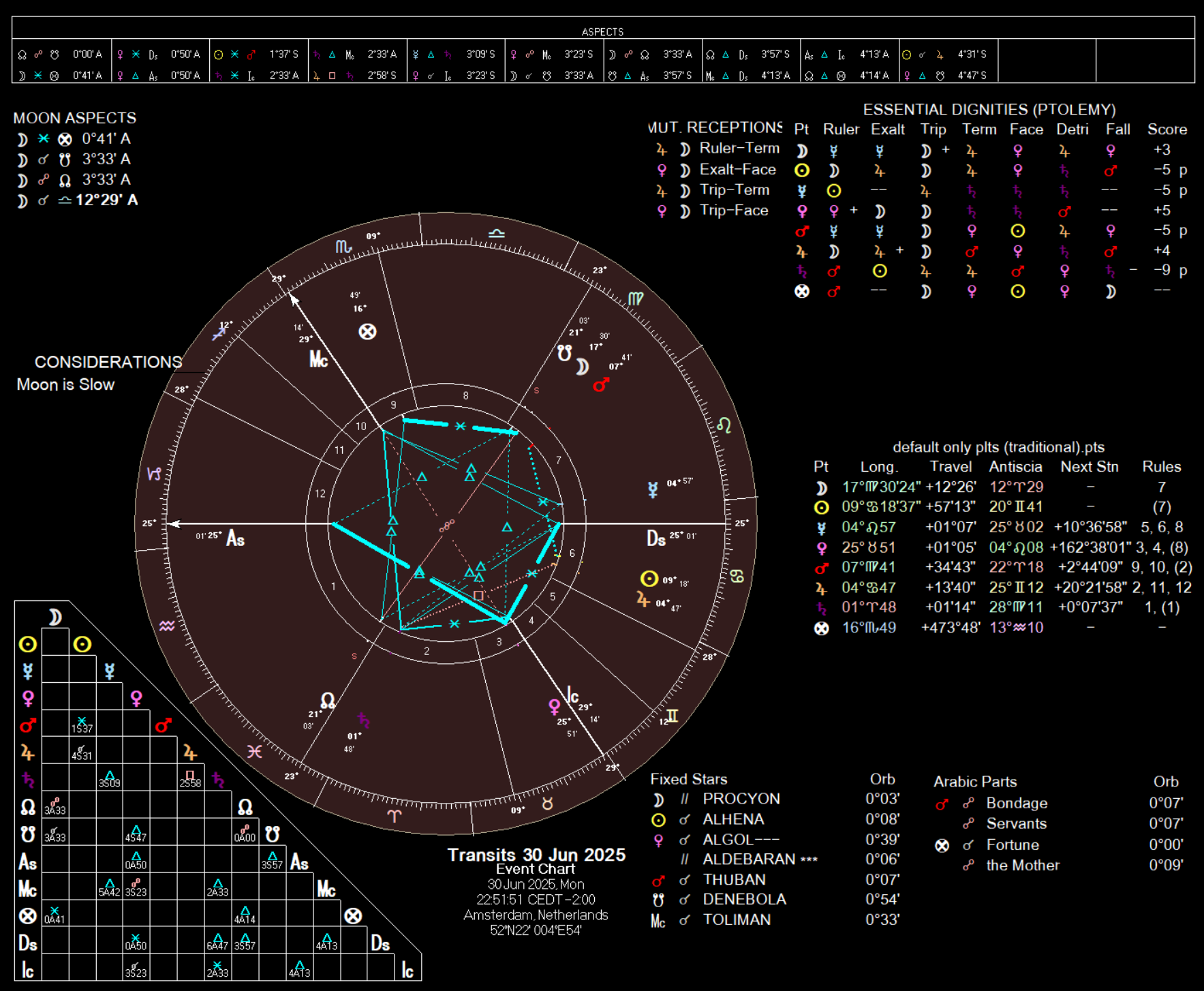This screenshot has height=991, width=1204.
Task: Click the ESSENTIAL DIGNITIES (PTOLEMY) title
Action: coord(989,110)
